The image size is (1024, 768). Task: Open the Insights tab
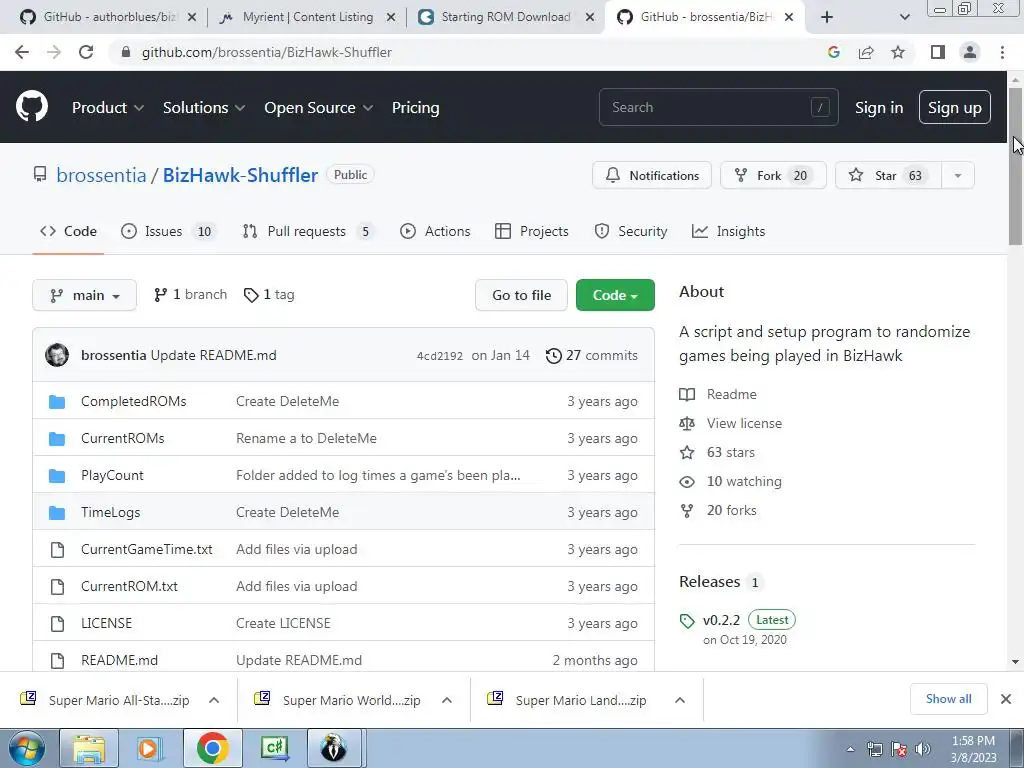click(728, 231)
